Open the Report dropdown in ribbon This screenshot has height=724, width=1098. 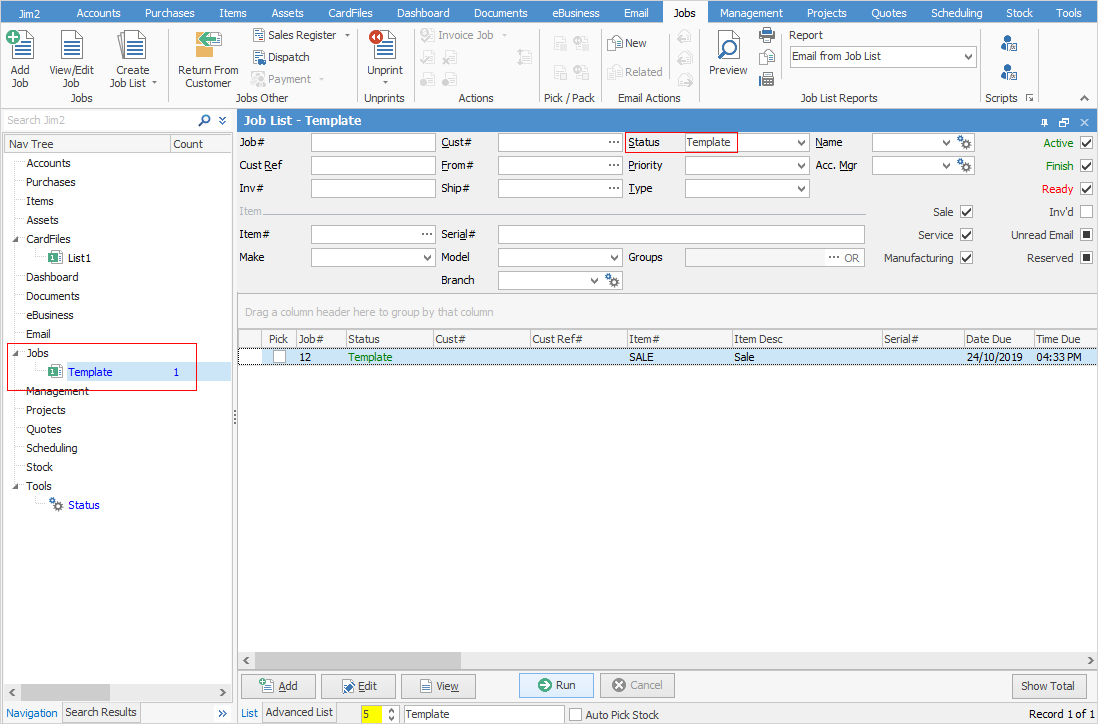(967, 57)
